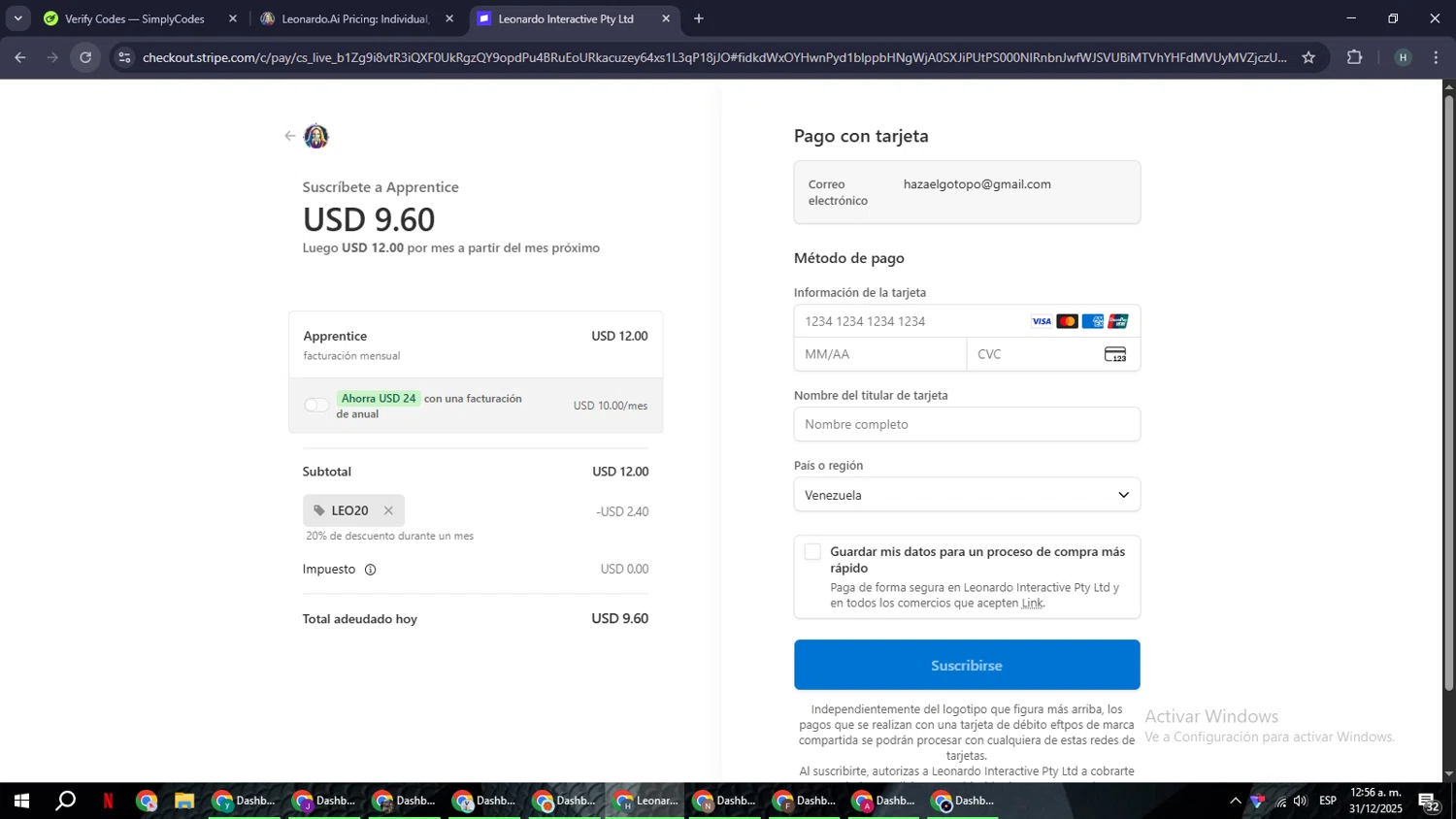1456x819 pixels.
Task: Open the Chrome three-dot menu
Action: click(x=1437, y=57)
